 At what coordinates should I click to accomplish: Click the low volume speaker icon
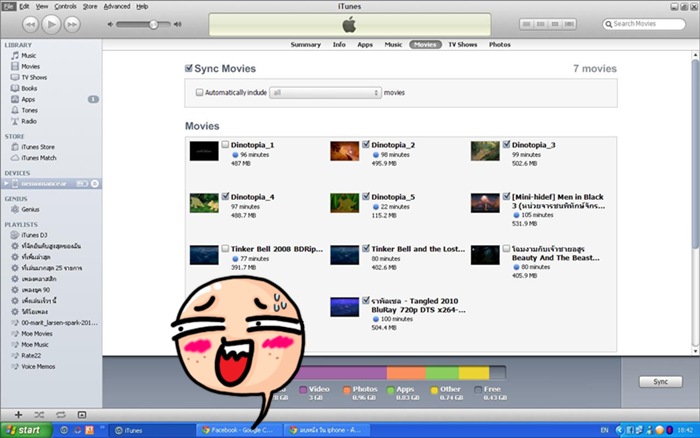click(110, 24)
